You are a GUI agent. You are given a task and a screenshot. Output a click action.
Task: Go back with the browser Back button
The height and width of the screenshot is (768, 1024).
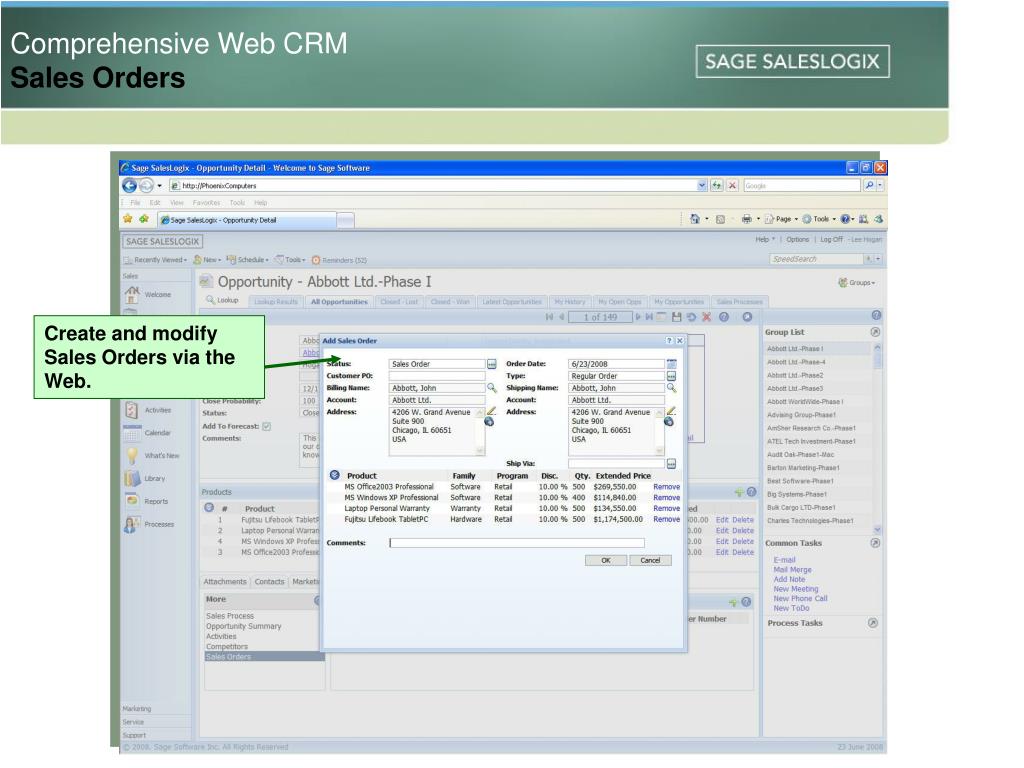129,186
